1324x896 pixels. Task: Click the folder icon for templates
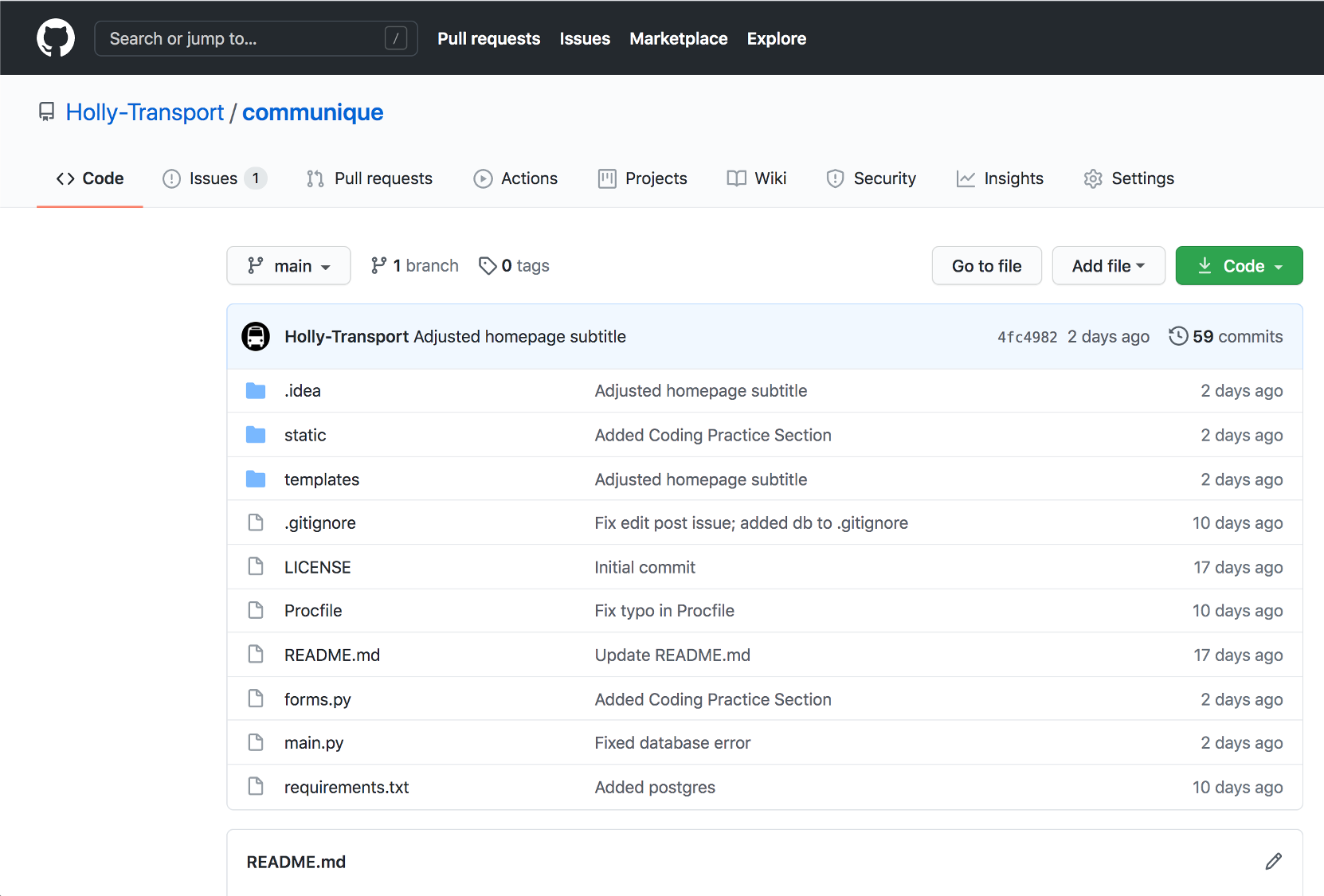256,479
